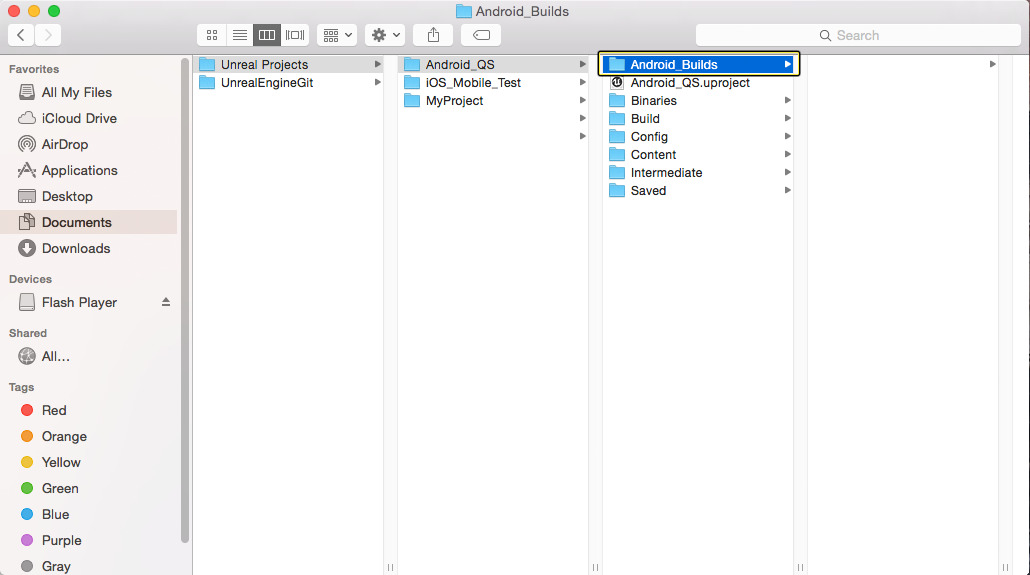
Task: Expand arrow next to Saved
Action: pyautogui.click(x=787, y=190)
